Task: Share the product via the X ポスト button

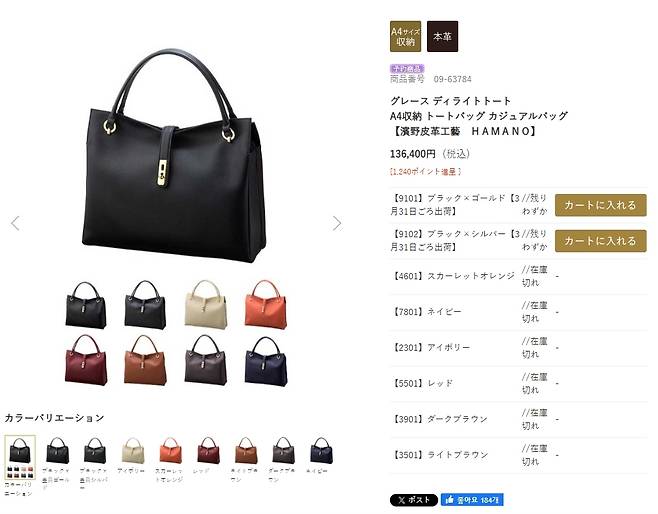Action: coord(414,500)
